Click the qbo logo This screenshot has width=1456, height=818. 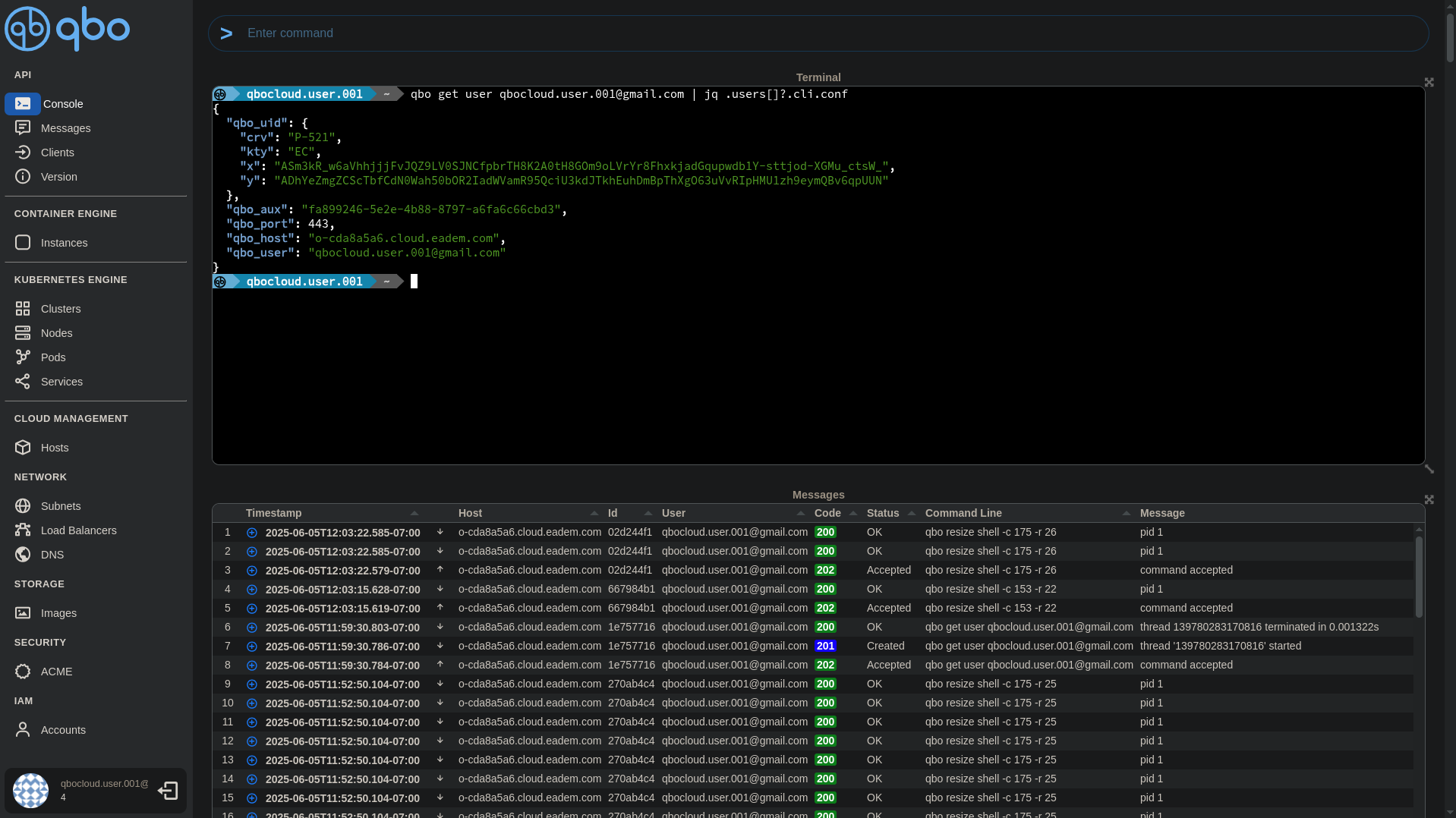67,29
